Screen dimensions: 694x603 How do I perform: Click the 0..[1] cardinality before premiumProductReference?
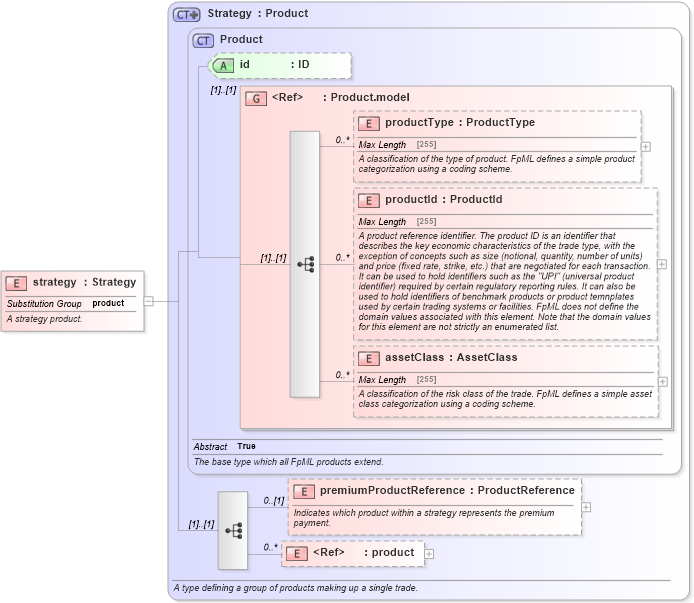coord(274,501)
